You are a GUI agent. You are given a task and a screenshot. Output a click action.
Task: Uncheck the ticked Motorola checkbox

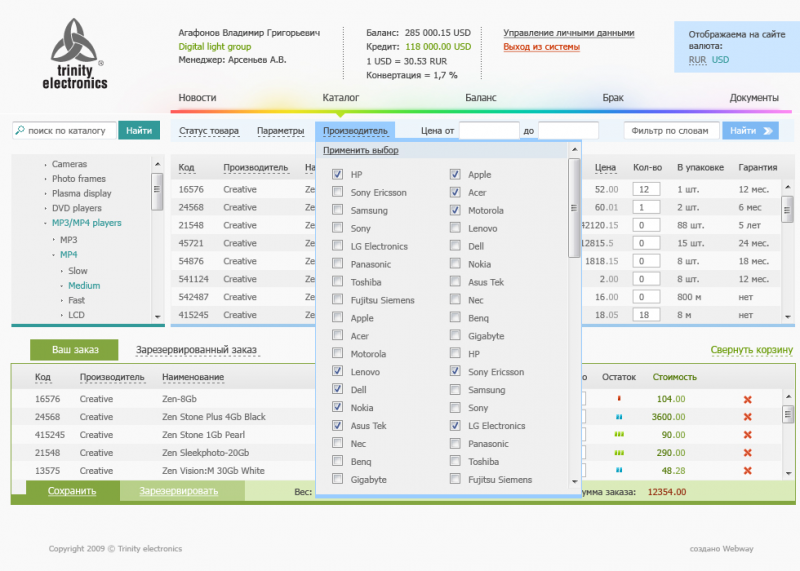[455, 210]
